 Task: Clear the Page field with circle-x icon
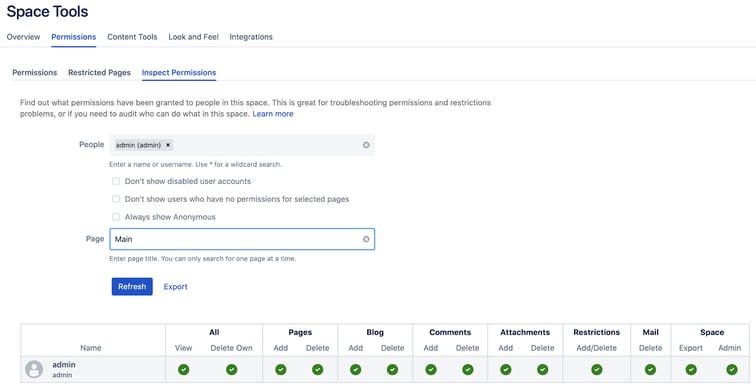[366, 239]
